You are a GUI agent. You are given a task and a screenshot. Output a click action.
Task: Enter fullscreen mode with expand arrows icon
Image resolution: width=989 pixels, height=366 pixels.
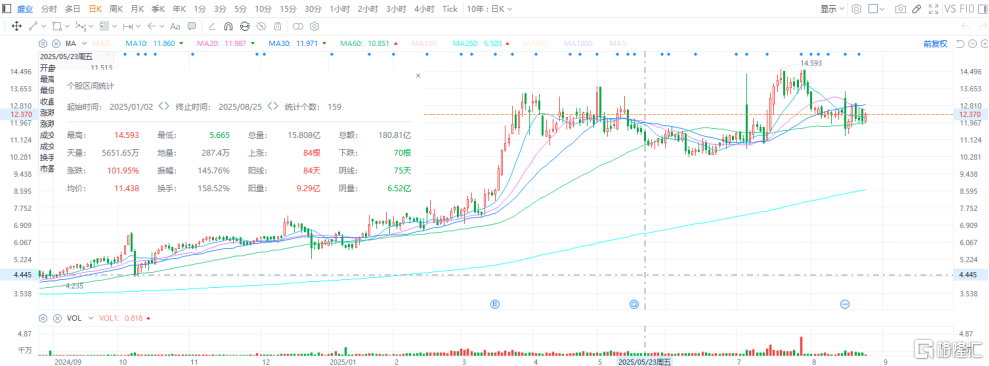click(x=932, y=9)
